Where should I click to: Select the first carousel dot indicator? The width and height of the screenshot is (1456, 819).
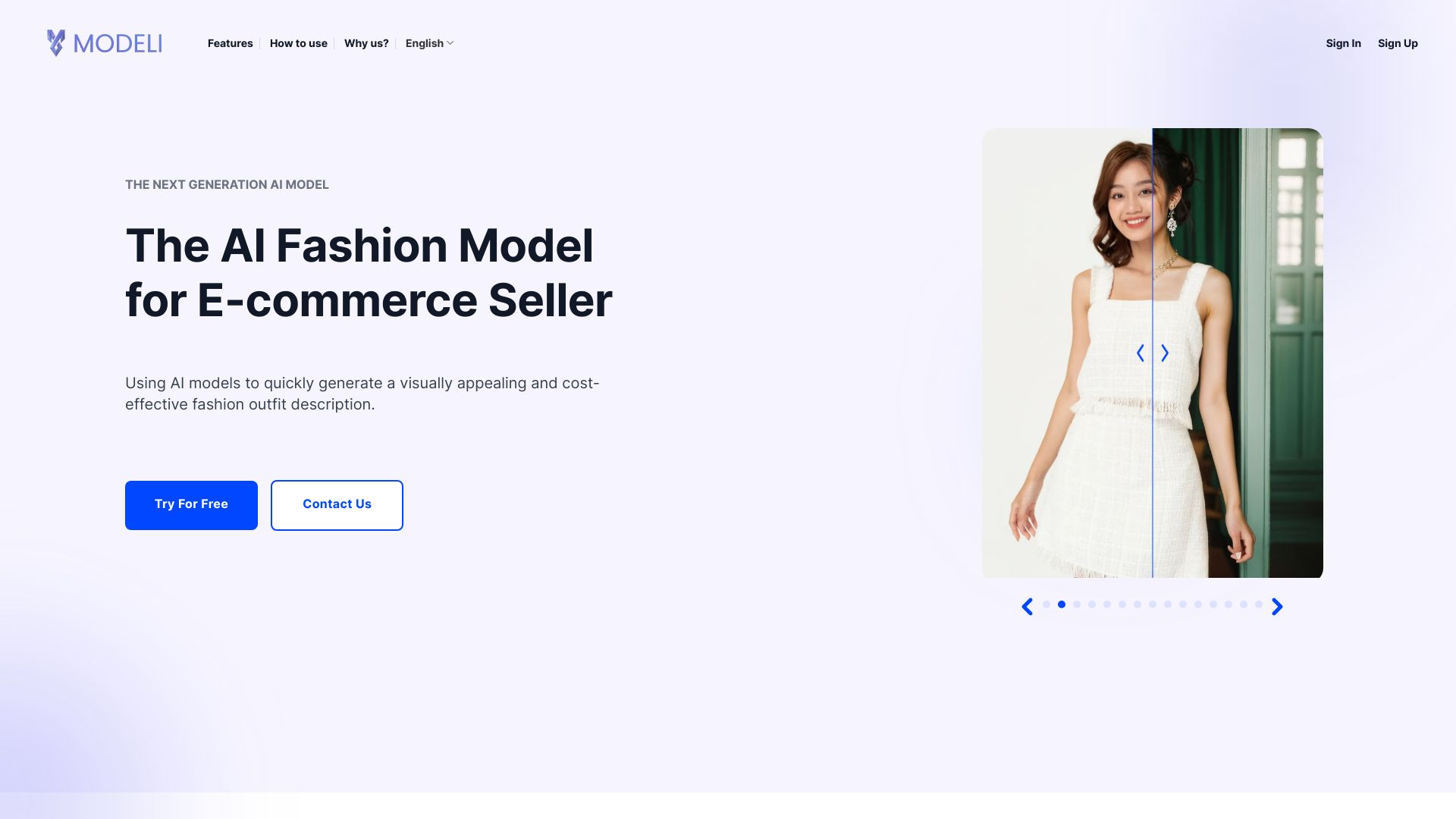coord(1047,604)
